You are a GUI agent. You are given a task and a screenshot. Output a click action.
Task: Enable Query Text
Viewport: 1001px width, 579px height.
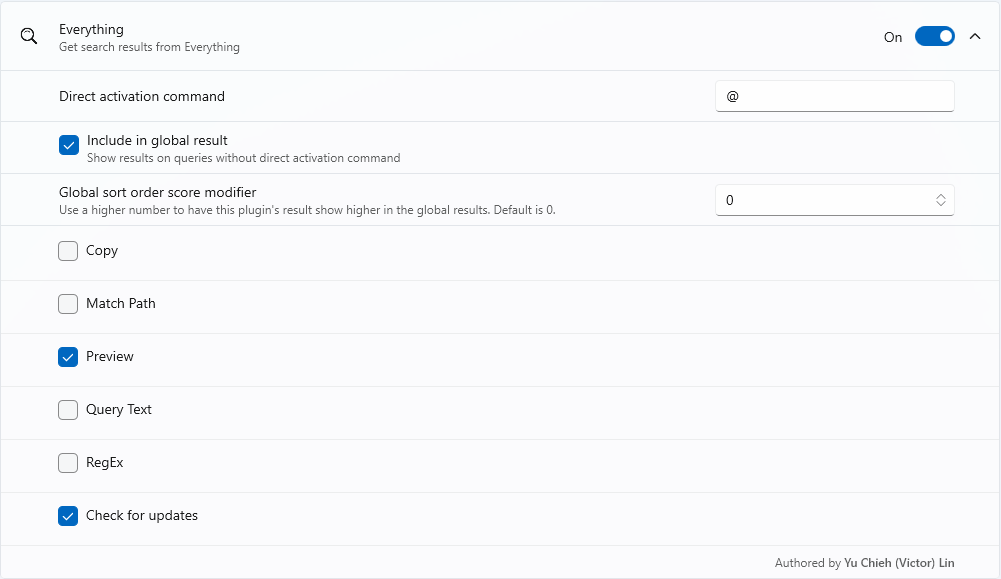pyautogui.click(x=68, y=410)
